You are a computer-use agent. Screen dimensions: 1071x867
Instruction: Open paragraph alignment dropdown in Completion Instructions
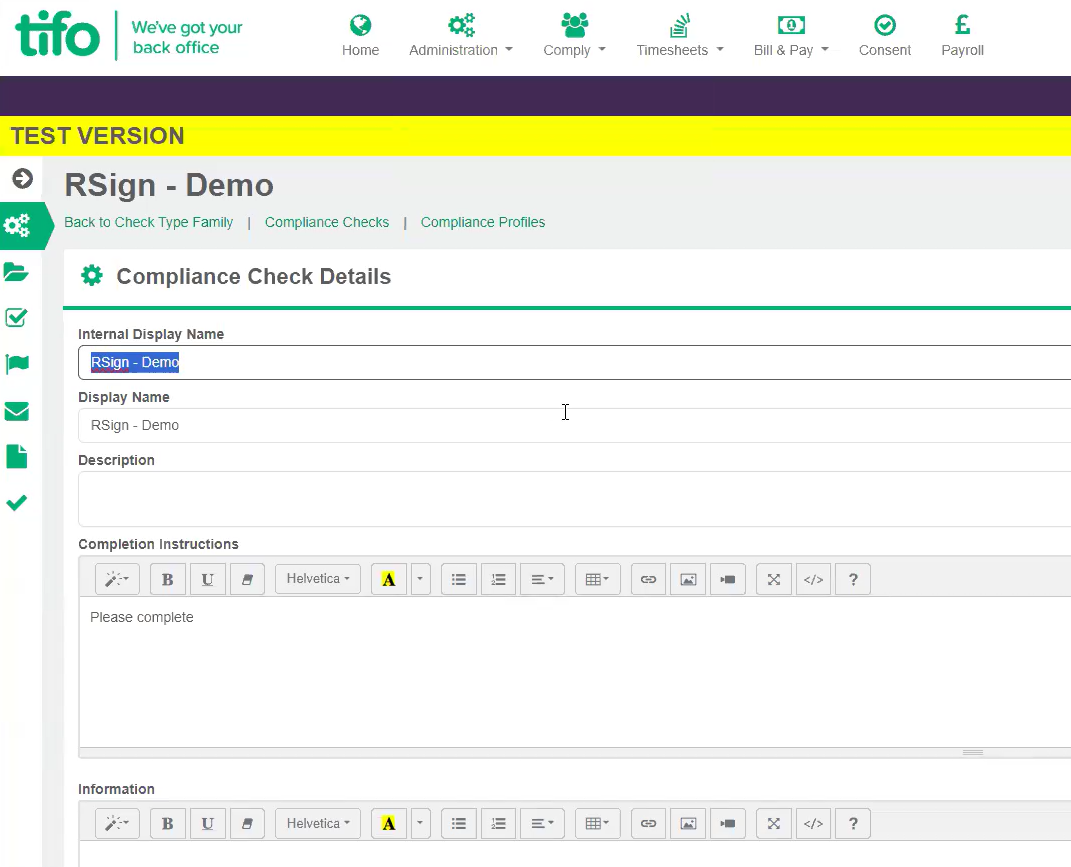point(542,579)
